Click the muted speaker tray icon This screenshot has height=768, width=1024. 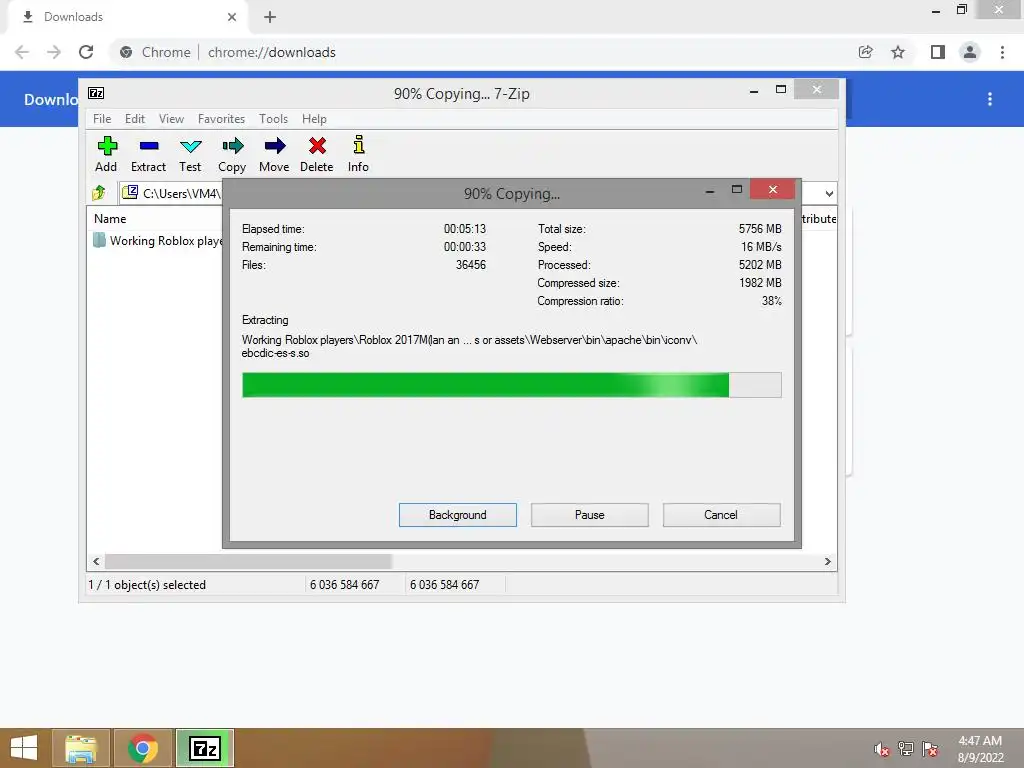click(881, 749)
